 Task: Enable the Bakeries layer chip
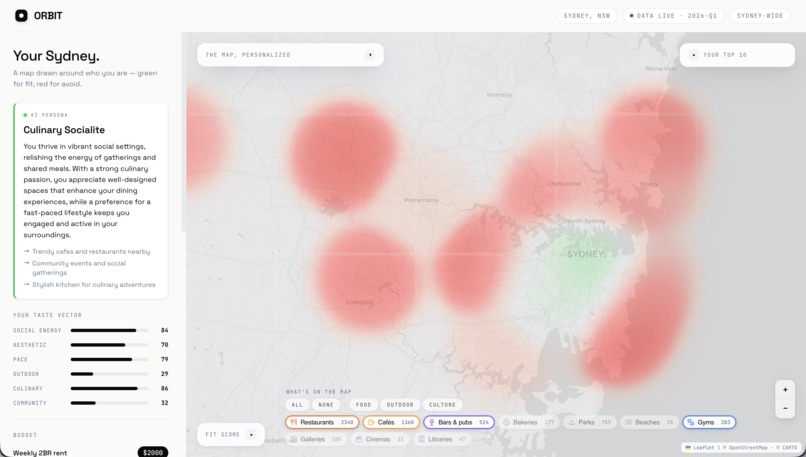pos(528,422)
